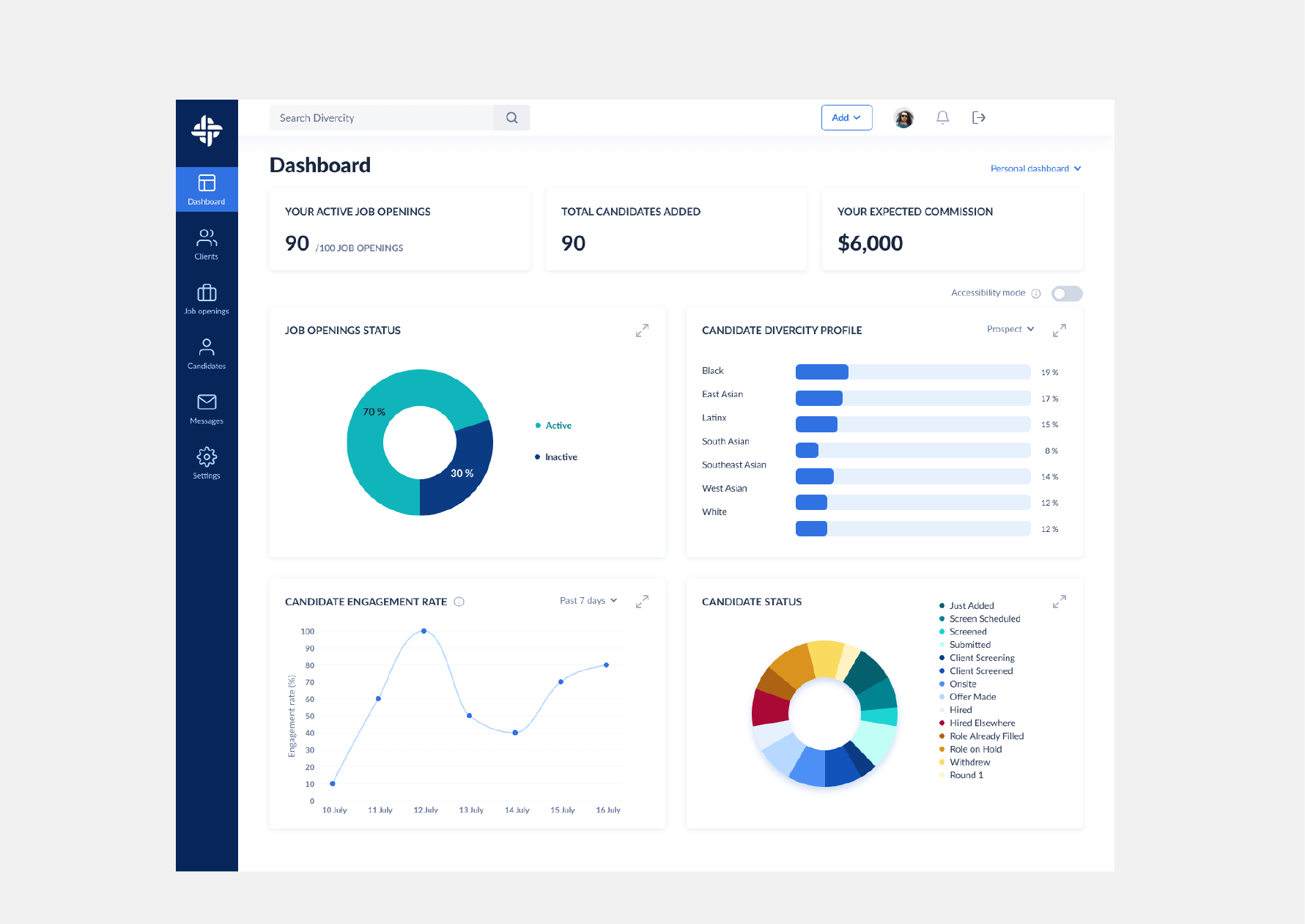Expand the Candidate Engagement Rate card
This screenshot has height=924, width=1305.
(642, 602)
